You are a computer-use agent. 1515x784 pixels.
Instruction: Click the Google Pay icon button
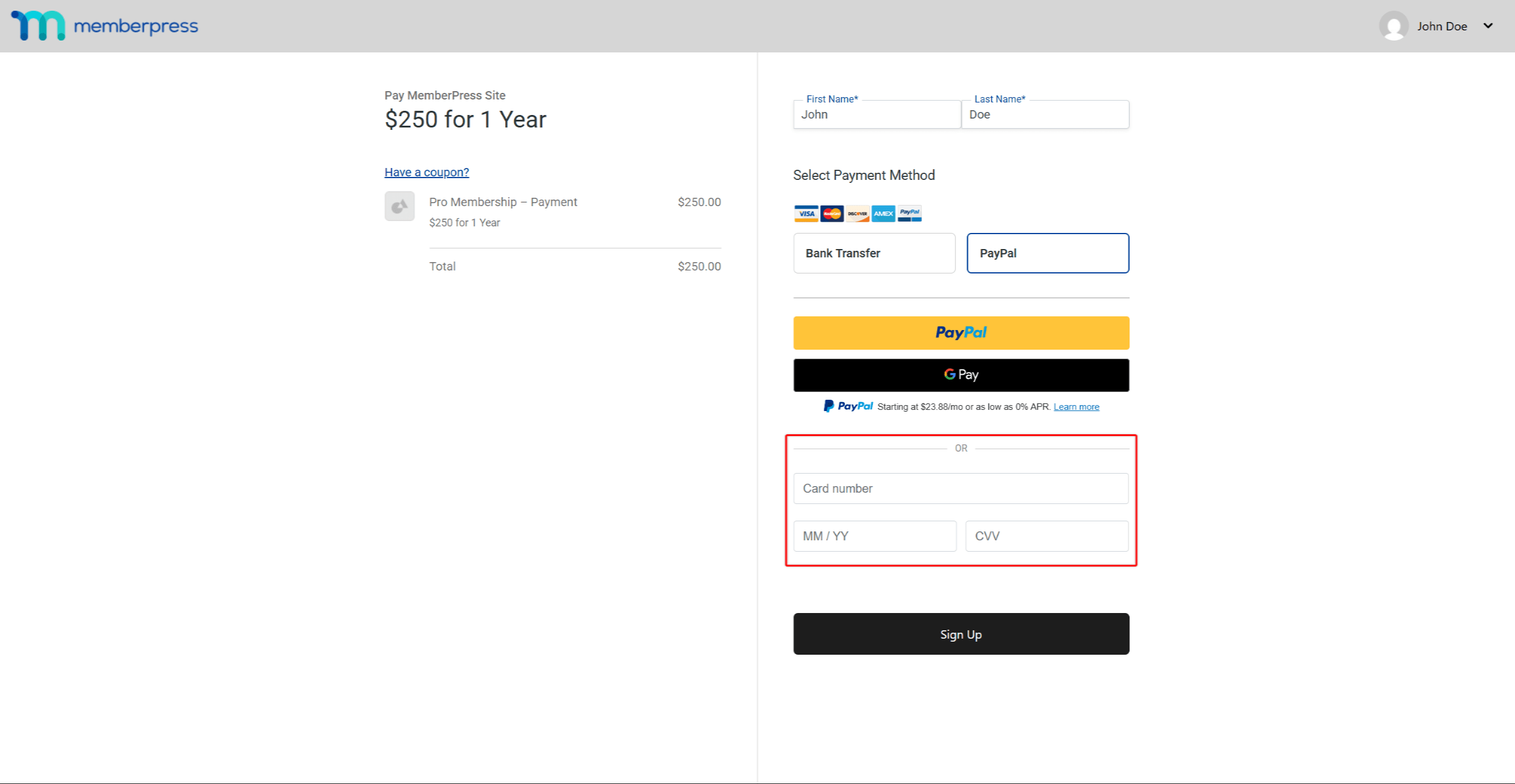[960, 375]
